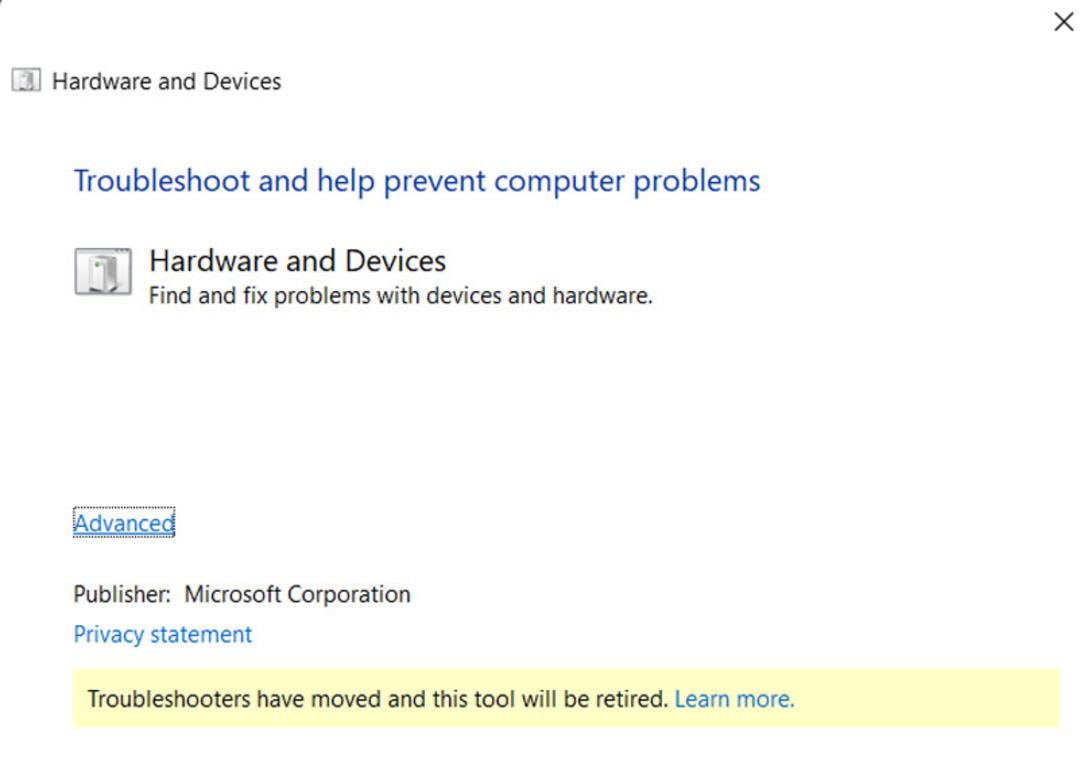The image size is (1080, 760).
Task: Open the Privacy statement link
Action: (163, 634)
